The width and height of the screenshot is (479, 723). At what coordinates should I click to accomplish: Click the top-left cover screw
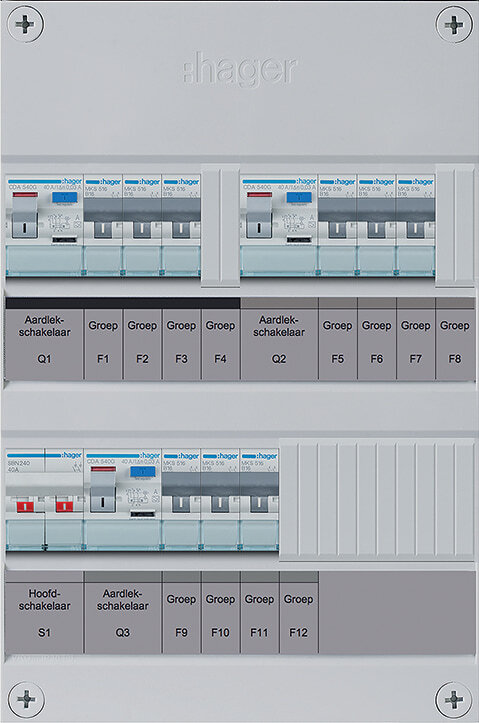25,24
